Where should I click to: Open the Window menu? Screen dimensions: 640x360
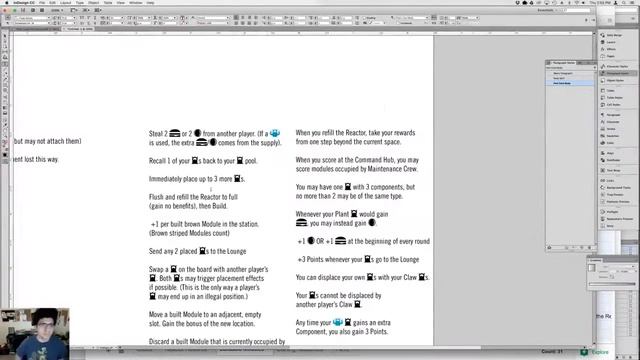(136, 3)
